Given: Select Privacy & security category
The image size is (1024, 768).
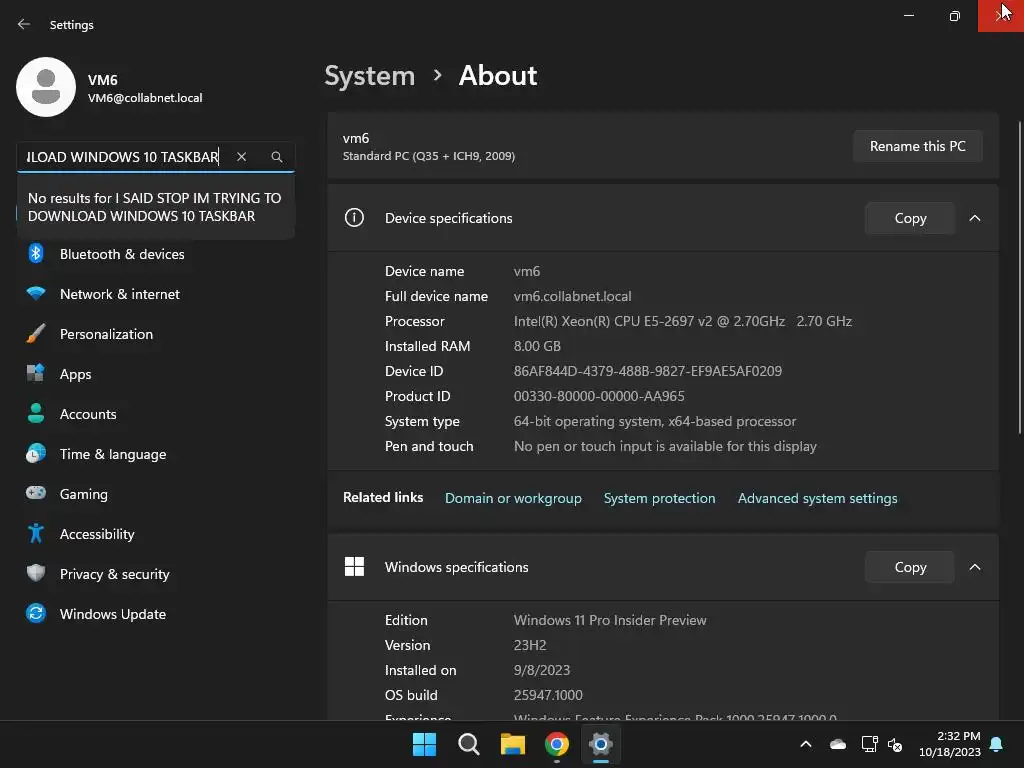Looking at the screenshot, I should pos(155,574).
